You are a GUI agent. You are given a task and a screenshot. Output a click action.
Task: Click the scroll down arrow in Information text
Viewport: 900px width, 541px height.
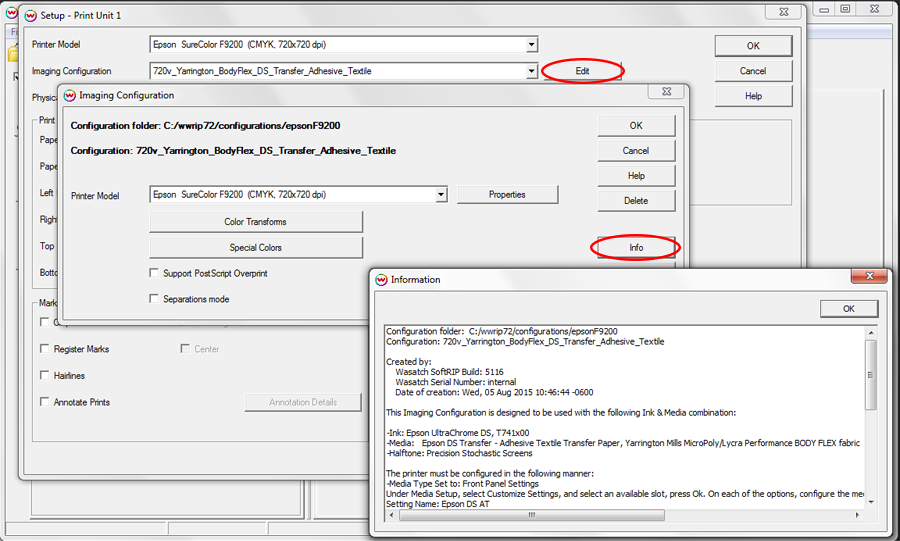click(x=871, y=502)
